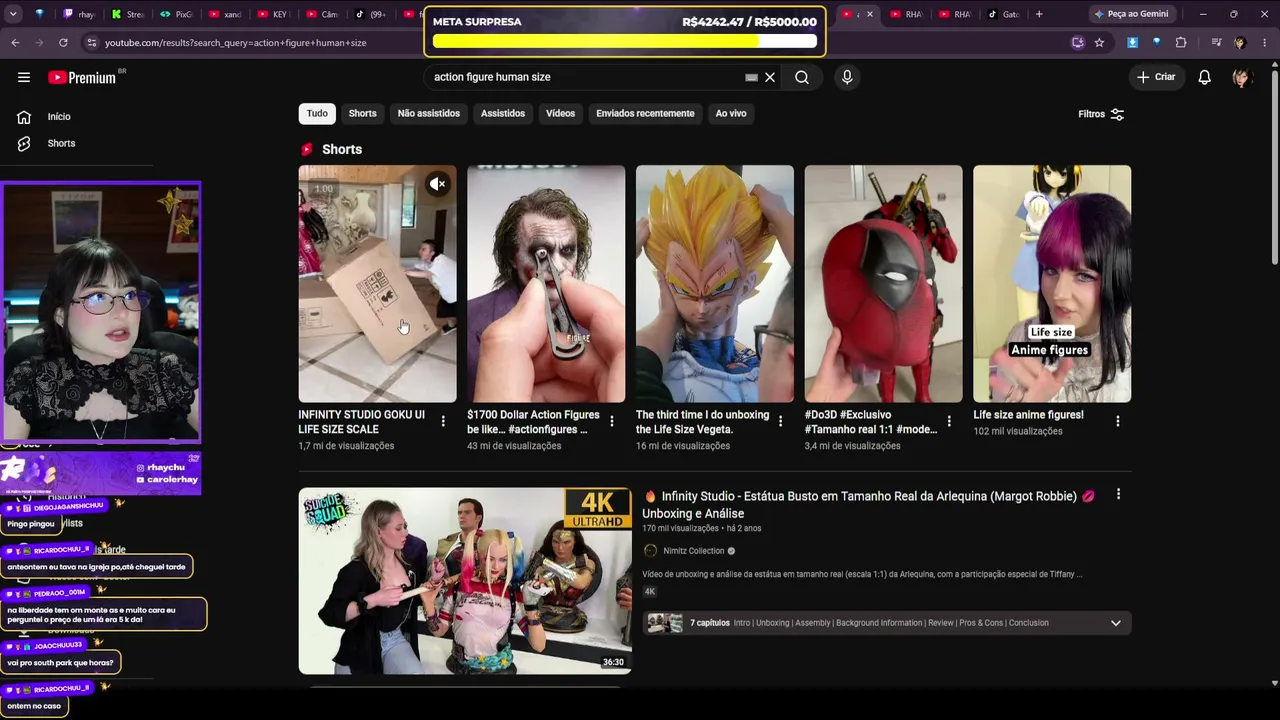1280x720 pixels.
Task: Bookmark this page with the star
Action: [1099, 43]
